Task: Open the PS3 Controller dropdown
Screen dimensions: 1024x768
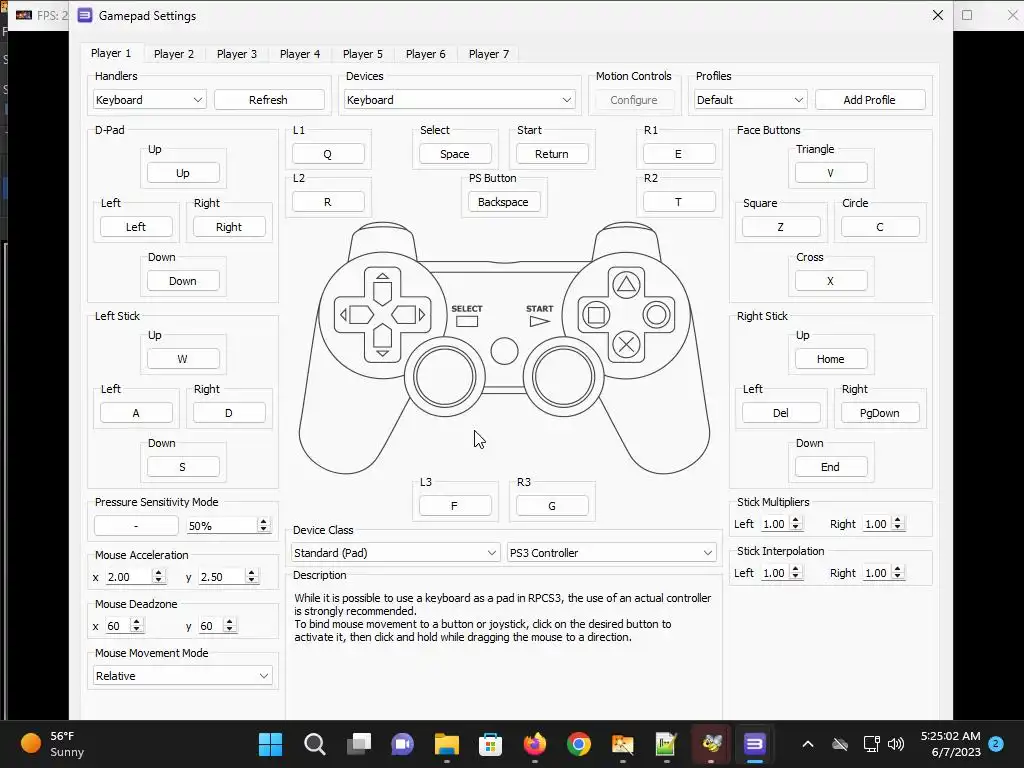Action: click(611, 553)
